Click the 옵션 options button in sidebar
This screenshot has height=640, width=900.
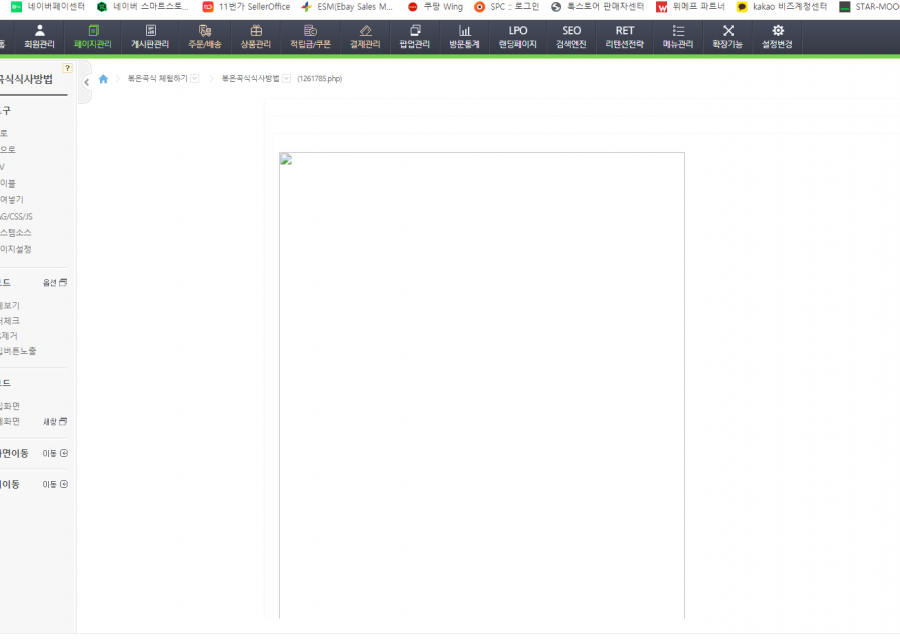coord(55,283)
